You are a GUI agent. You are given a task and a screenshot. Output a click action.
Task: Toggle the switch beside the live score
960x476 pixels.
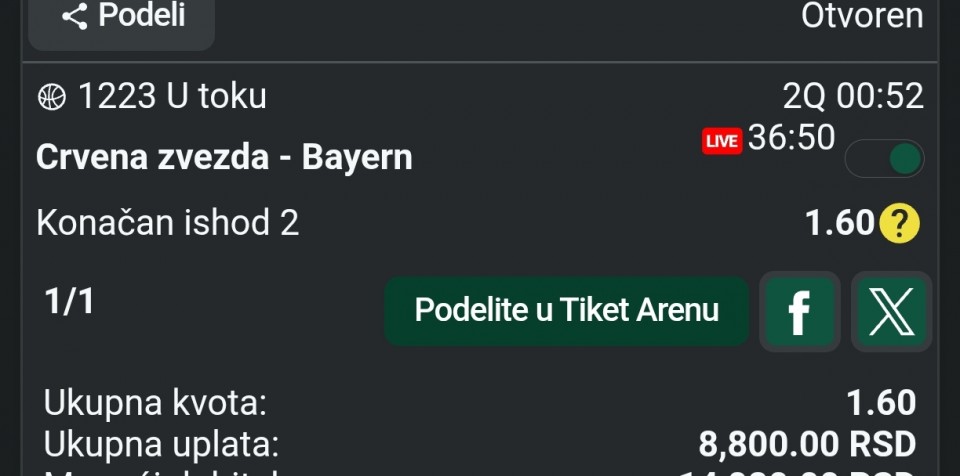coord(885,158)
